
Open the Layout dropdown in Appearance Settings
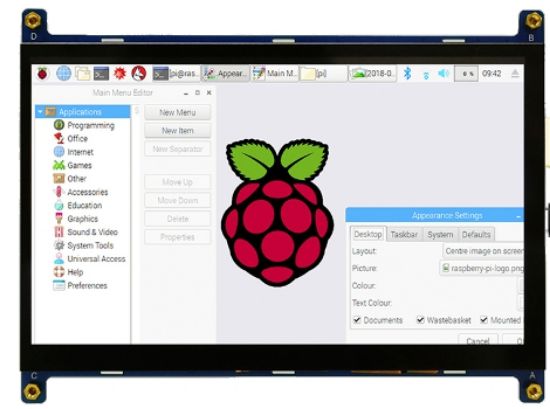[x=483, y=251]
